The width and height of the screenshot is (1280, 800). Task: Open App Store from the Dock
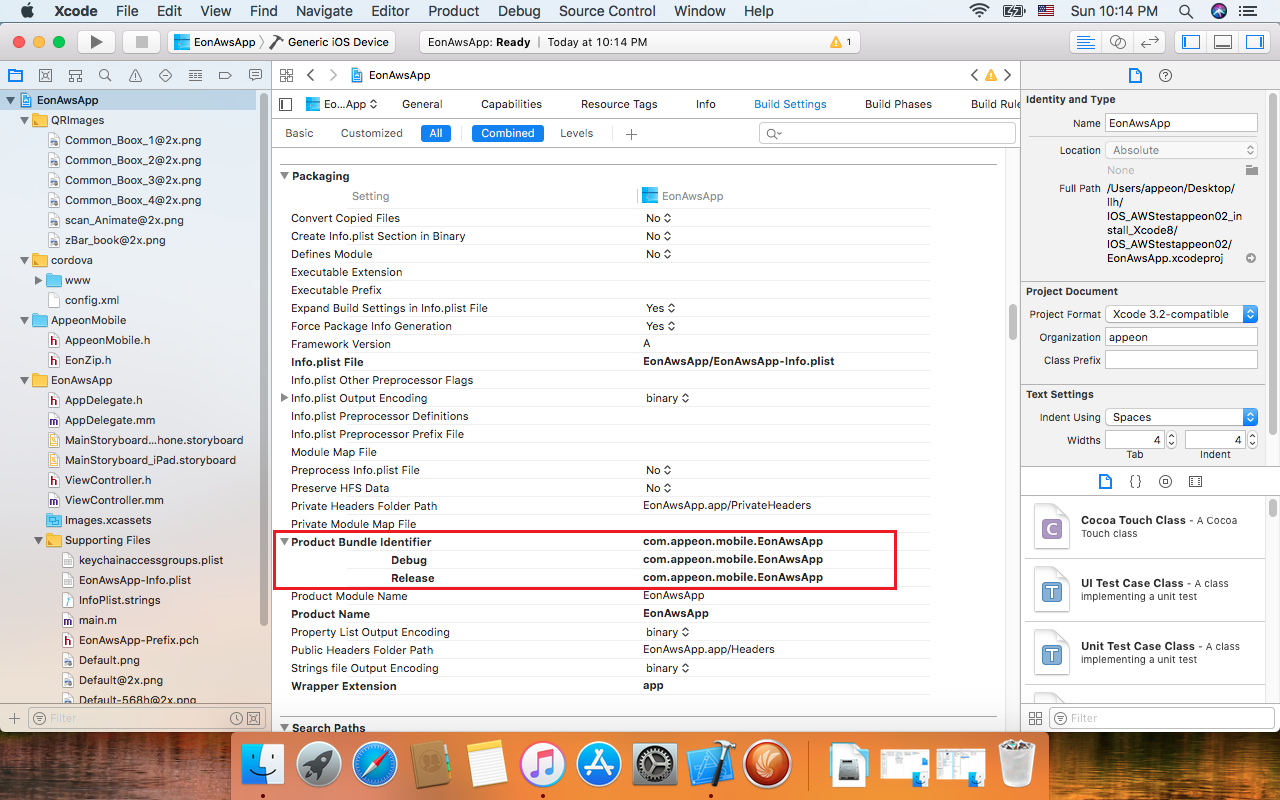point(599,767)
